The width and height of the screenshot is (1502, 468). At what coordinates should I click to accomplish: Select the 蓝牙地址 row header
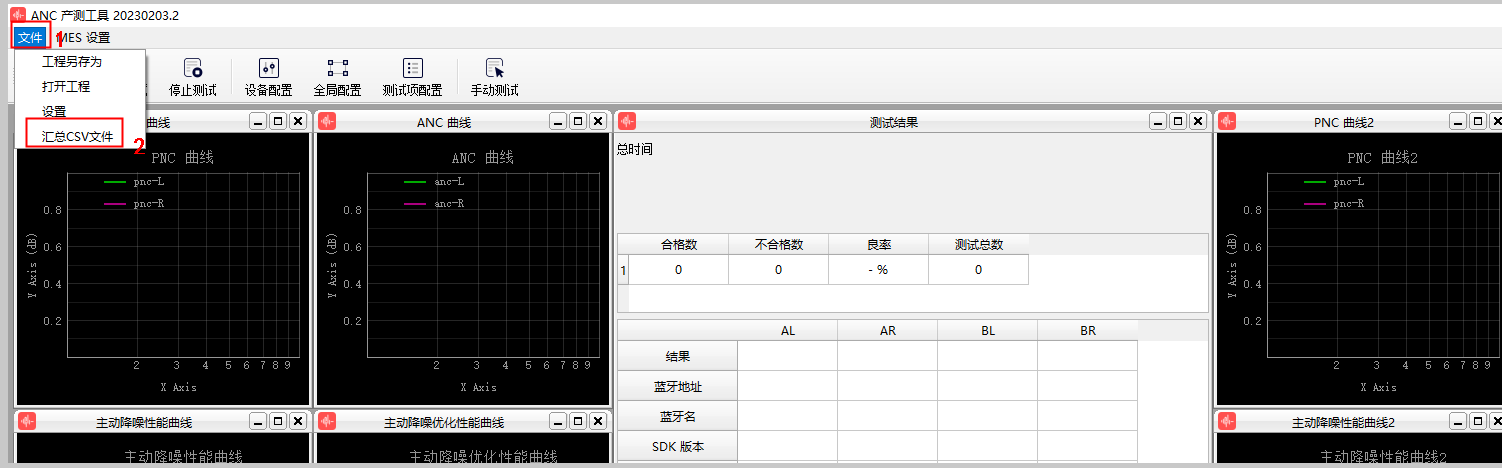(678, 386)
